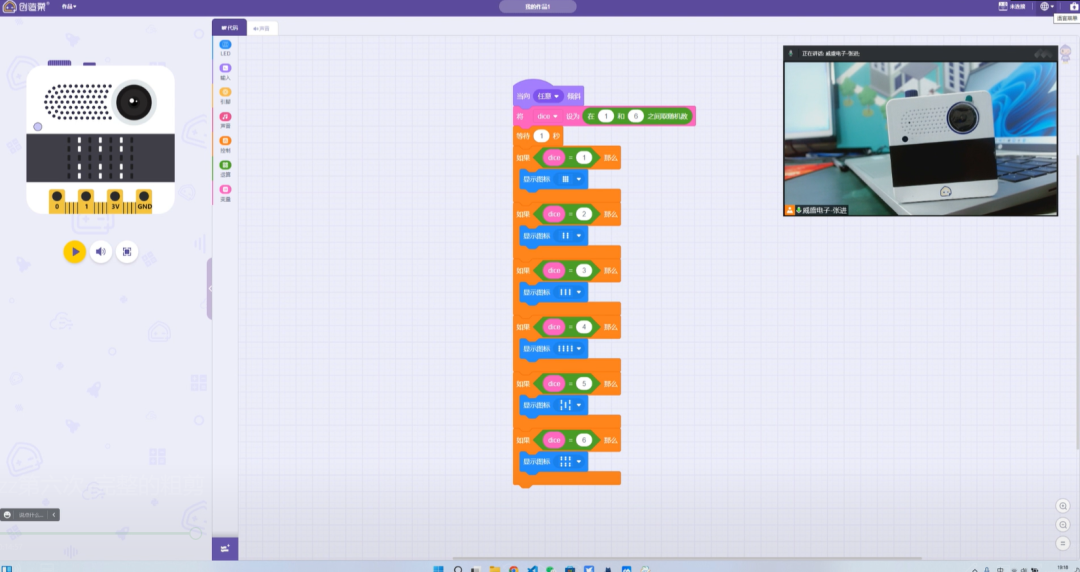Toggle fullscreen view of the simulator

127,252
